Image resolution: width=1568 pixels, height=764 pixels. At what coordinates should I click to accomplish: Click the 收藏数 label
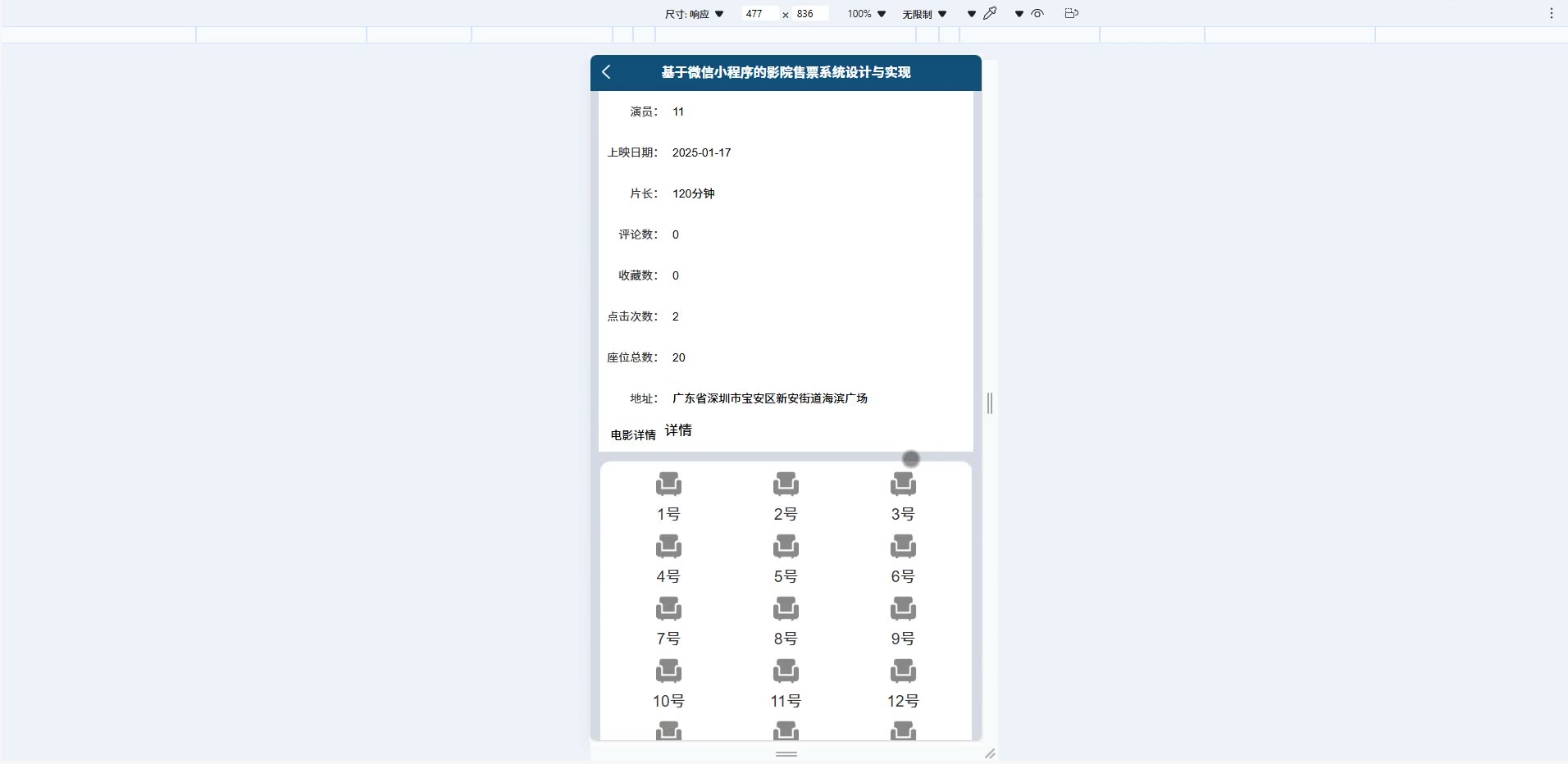638,275
